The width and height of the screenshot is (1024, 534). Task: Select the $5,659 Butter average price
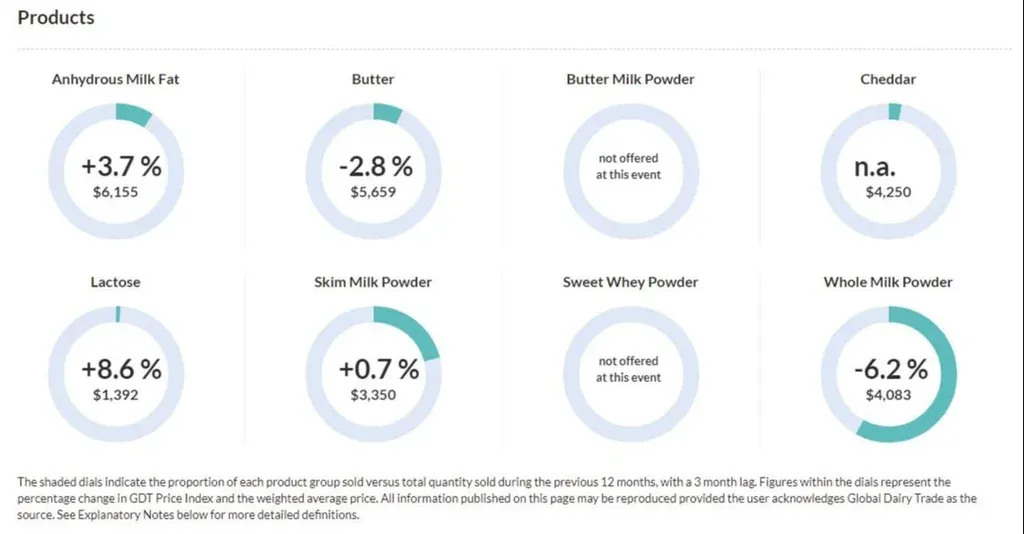[373, 192]
